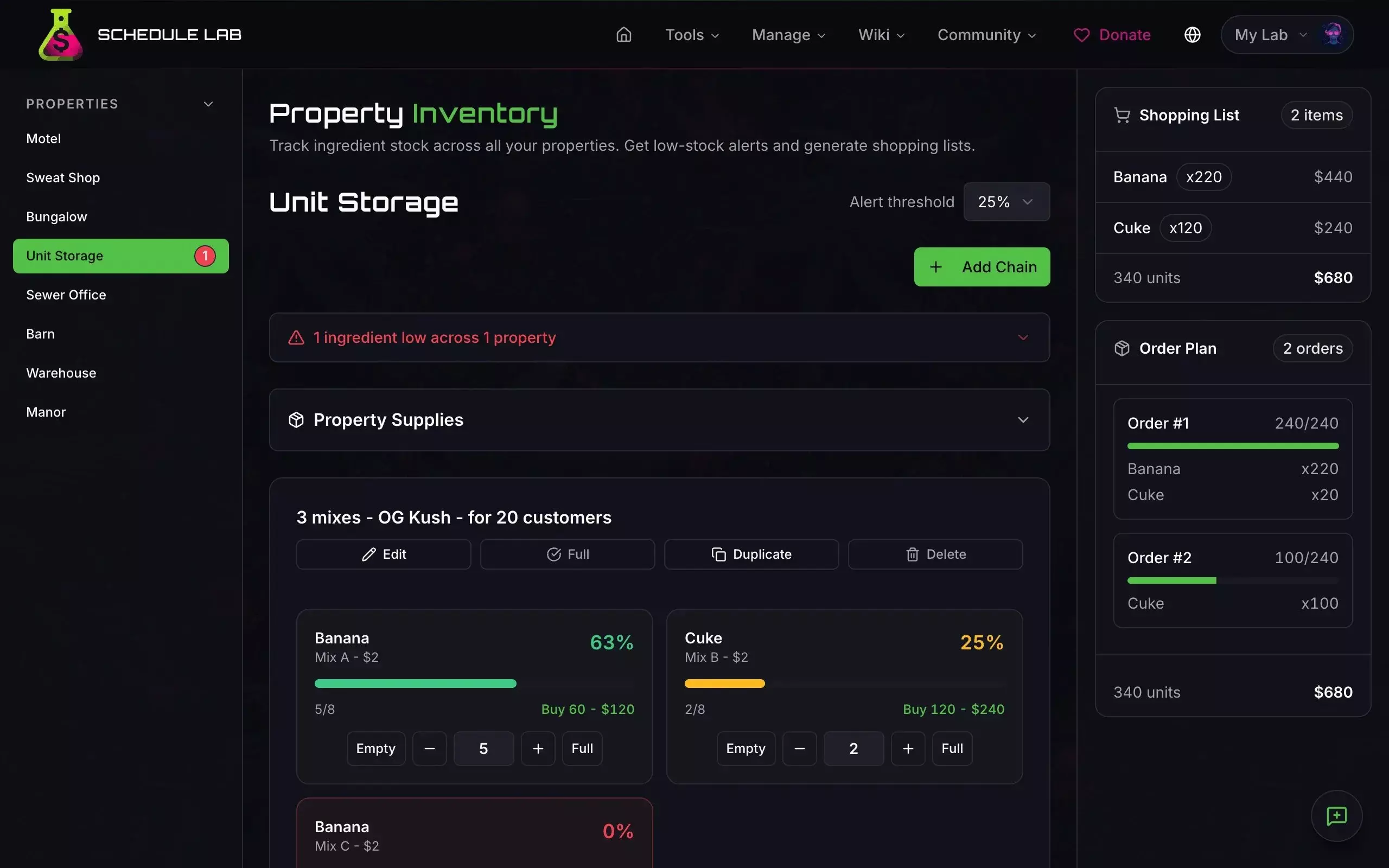
Task: Select Sewer Office in properties sidebar
Action: [66, 295]
